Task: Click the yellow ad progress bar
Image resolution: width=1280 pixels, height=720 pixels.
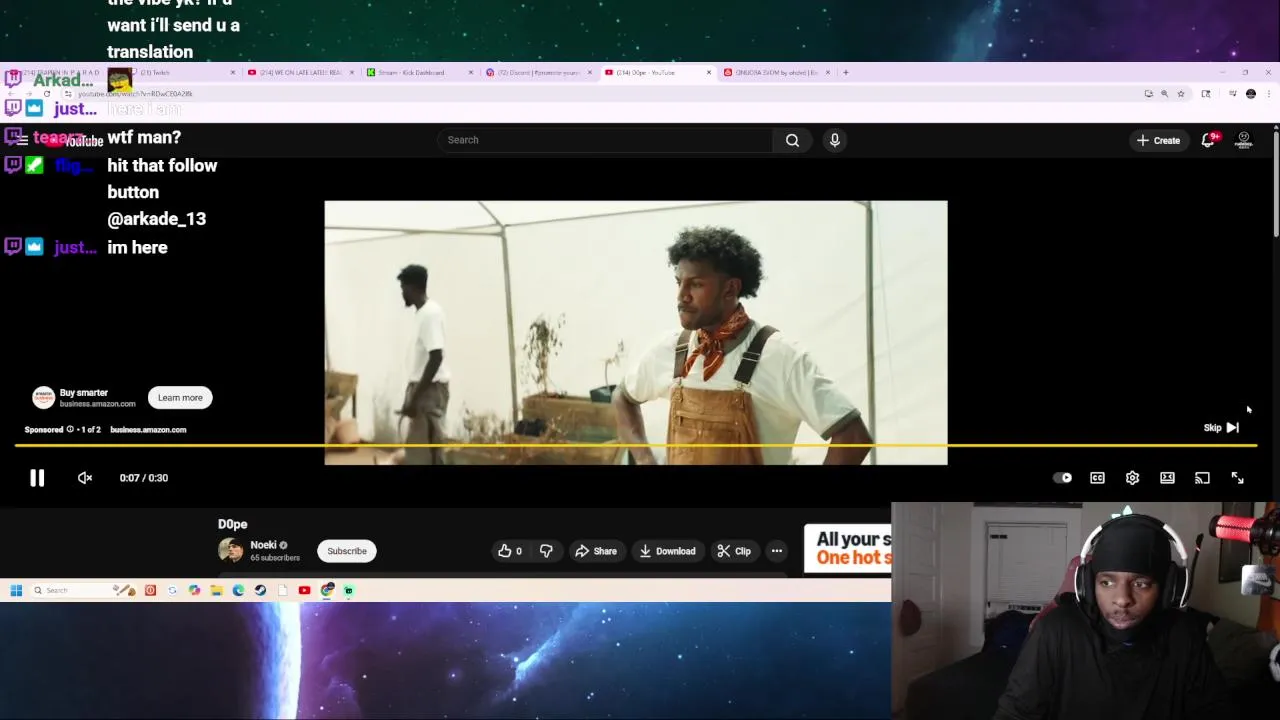Action: pyautogui.click(x=635, y=445)
